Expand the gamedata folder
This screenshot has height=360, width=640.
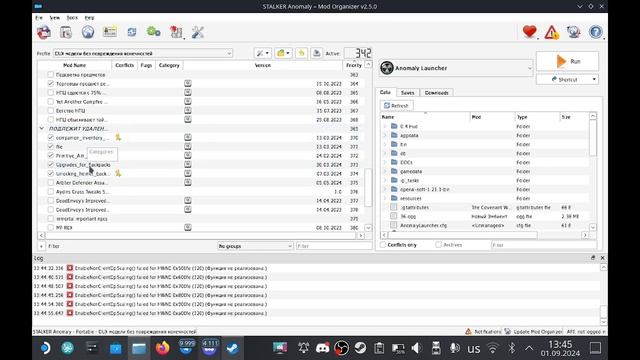384,171
